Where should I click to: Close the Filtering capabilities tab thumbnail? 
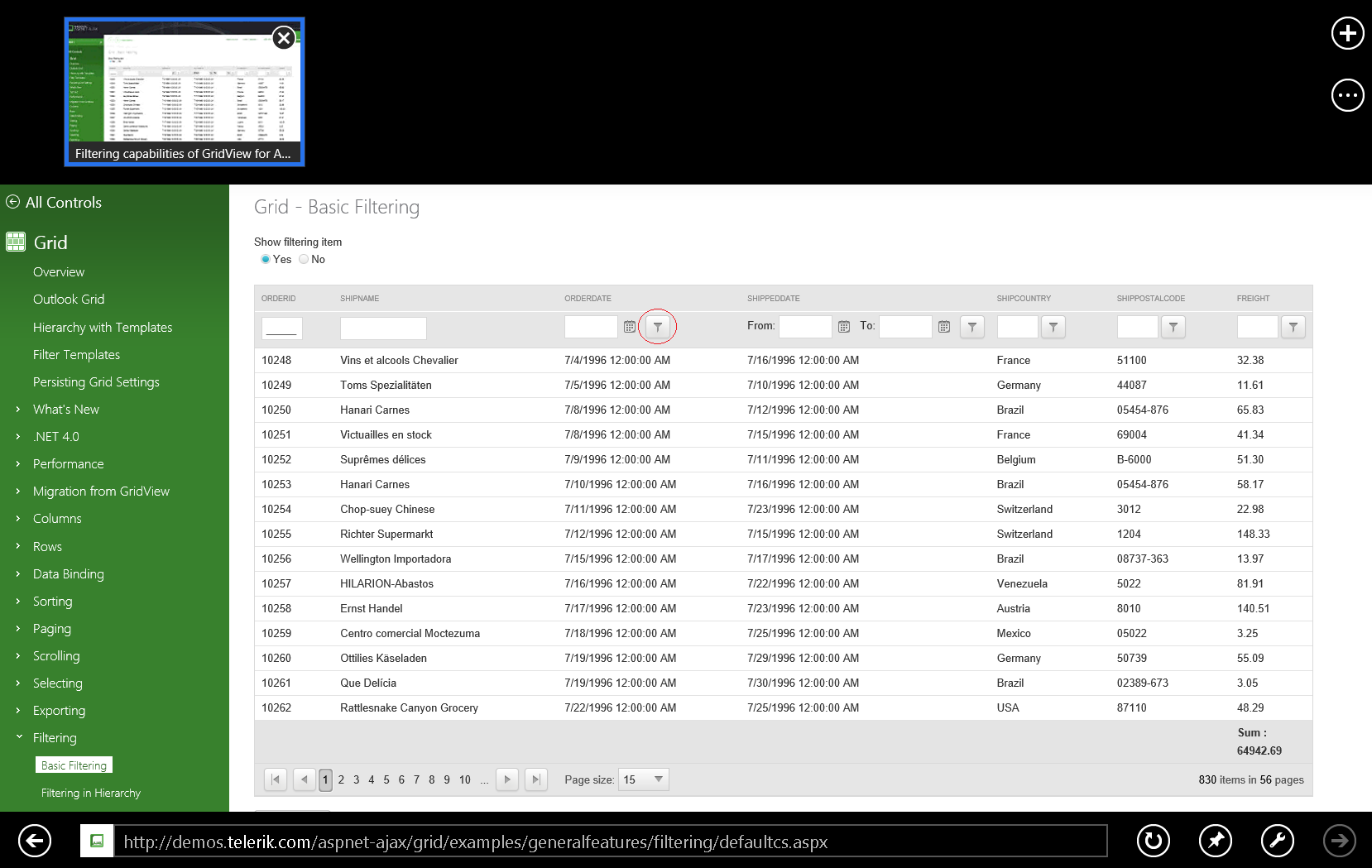(284, 37)
